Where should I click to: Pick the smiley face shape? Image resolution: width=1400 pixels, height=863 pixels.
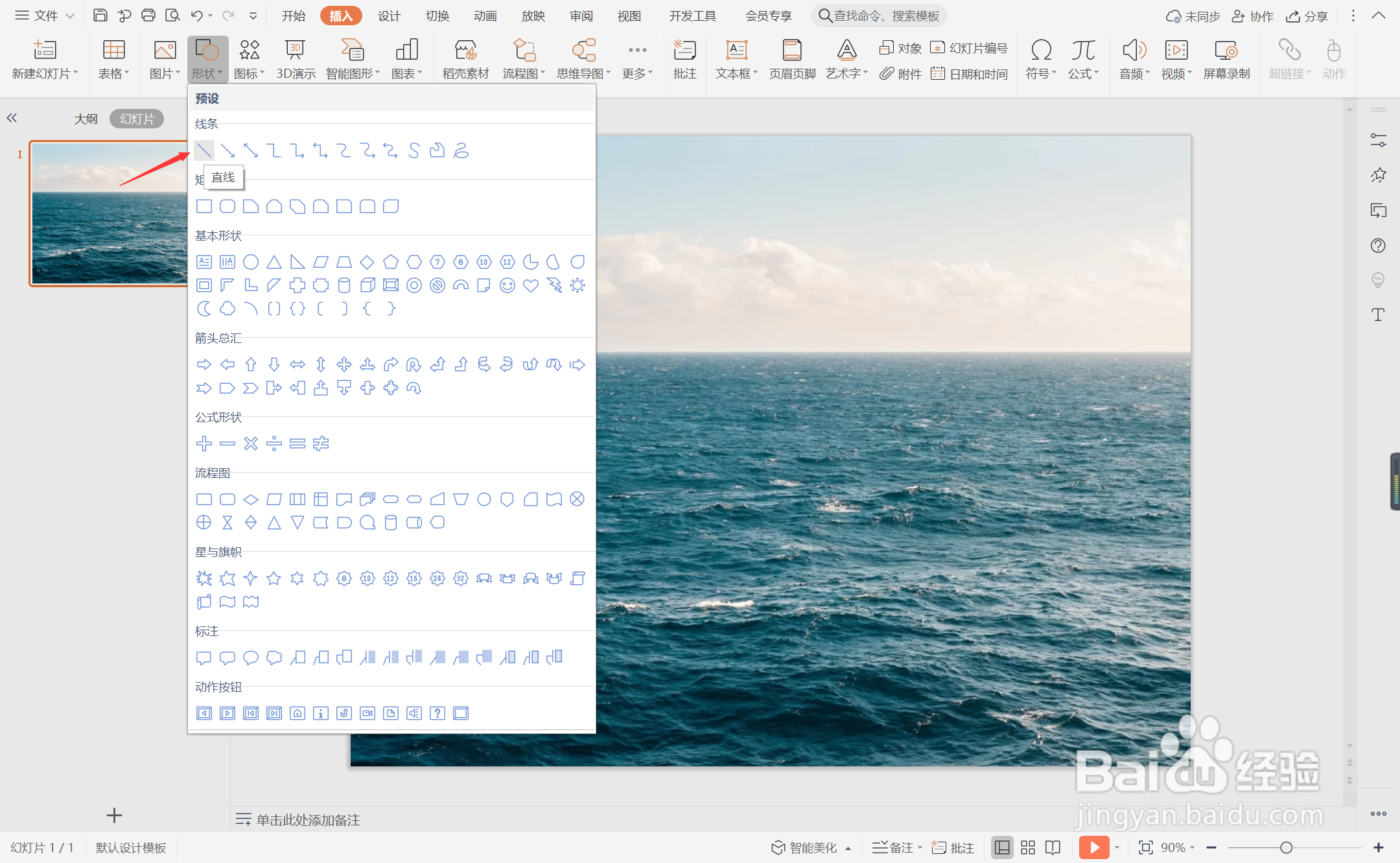coord(507,285)
